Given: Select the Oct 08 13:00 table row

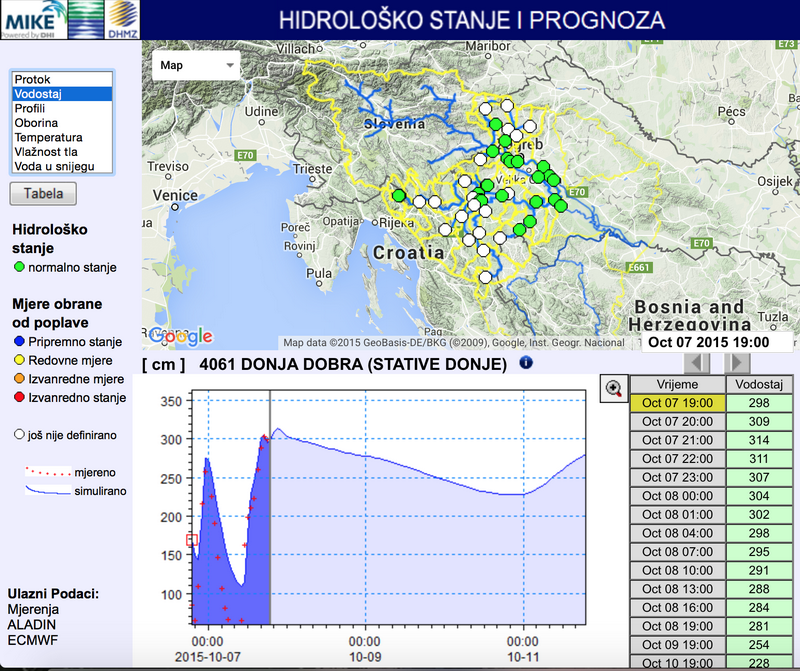Looking at the screenshot, I should (676, 589).
